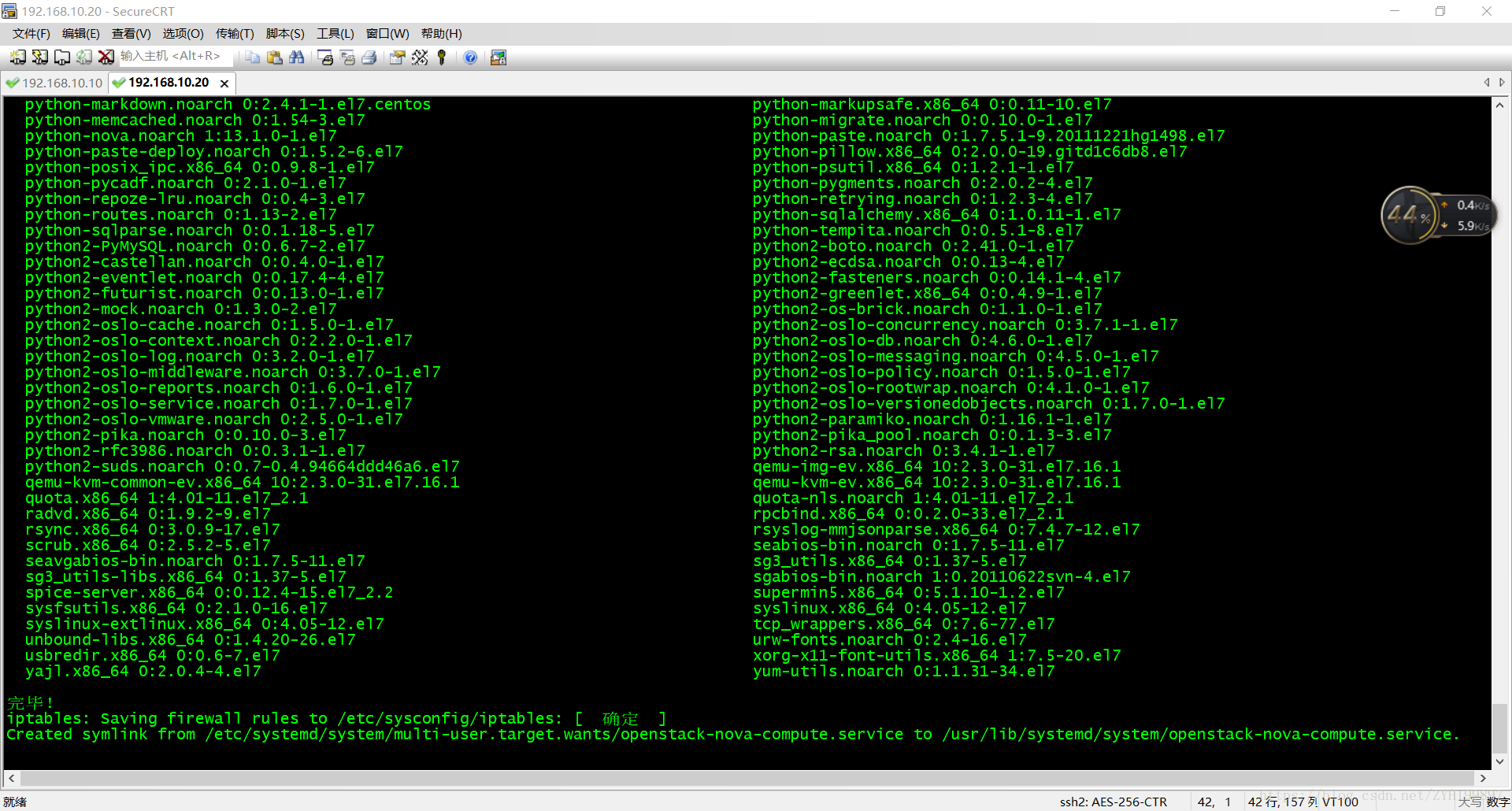Open the 传输(T) menu
Viewport: 1512px width, 811px height.
pyautogui.click(x=235, y=34)
